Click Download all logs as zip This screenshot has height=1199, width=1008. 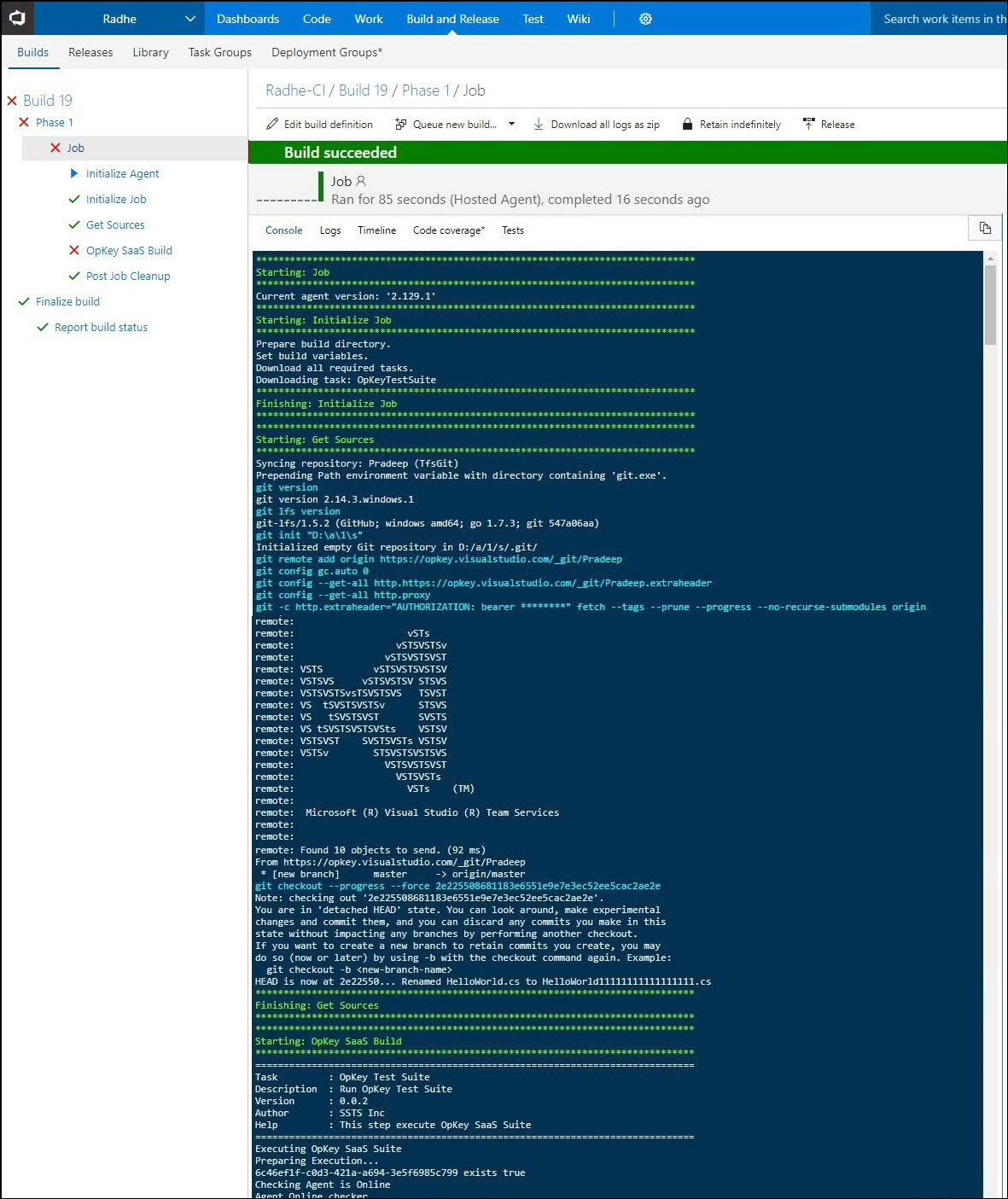(x=597, y=125)
